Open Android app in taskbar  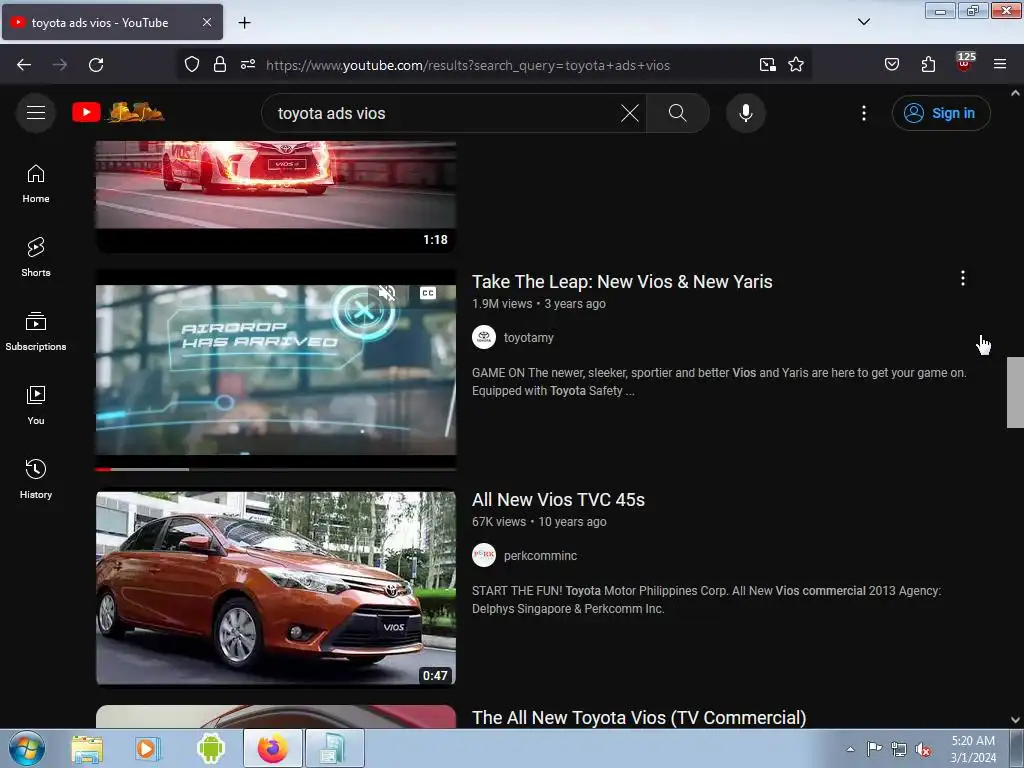(210, 748)
